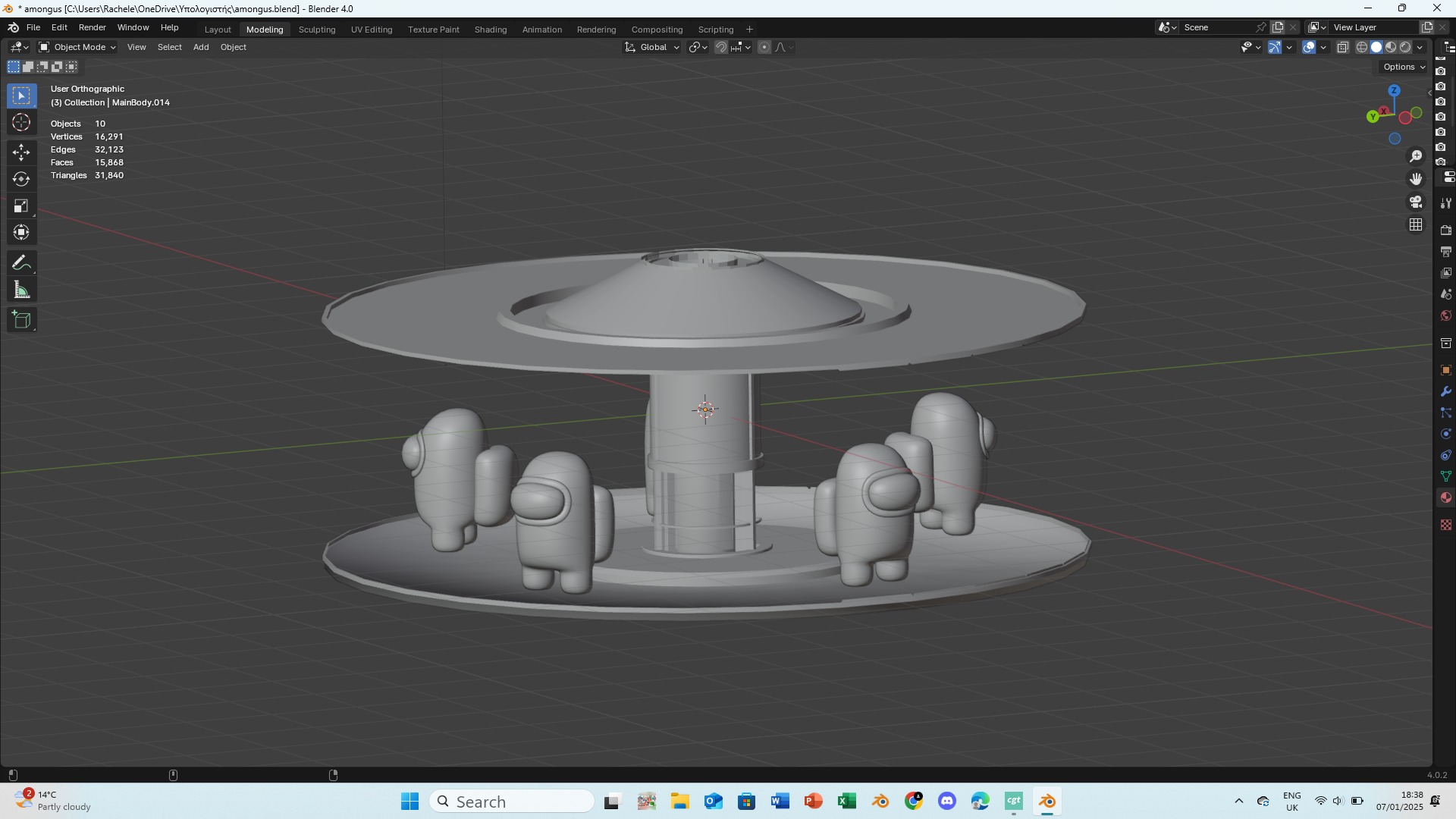Switch to the Shading workspace tab
The width and height of the screenshot is (1456, 819).
pyautogui.click(x=491, y=30)
